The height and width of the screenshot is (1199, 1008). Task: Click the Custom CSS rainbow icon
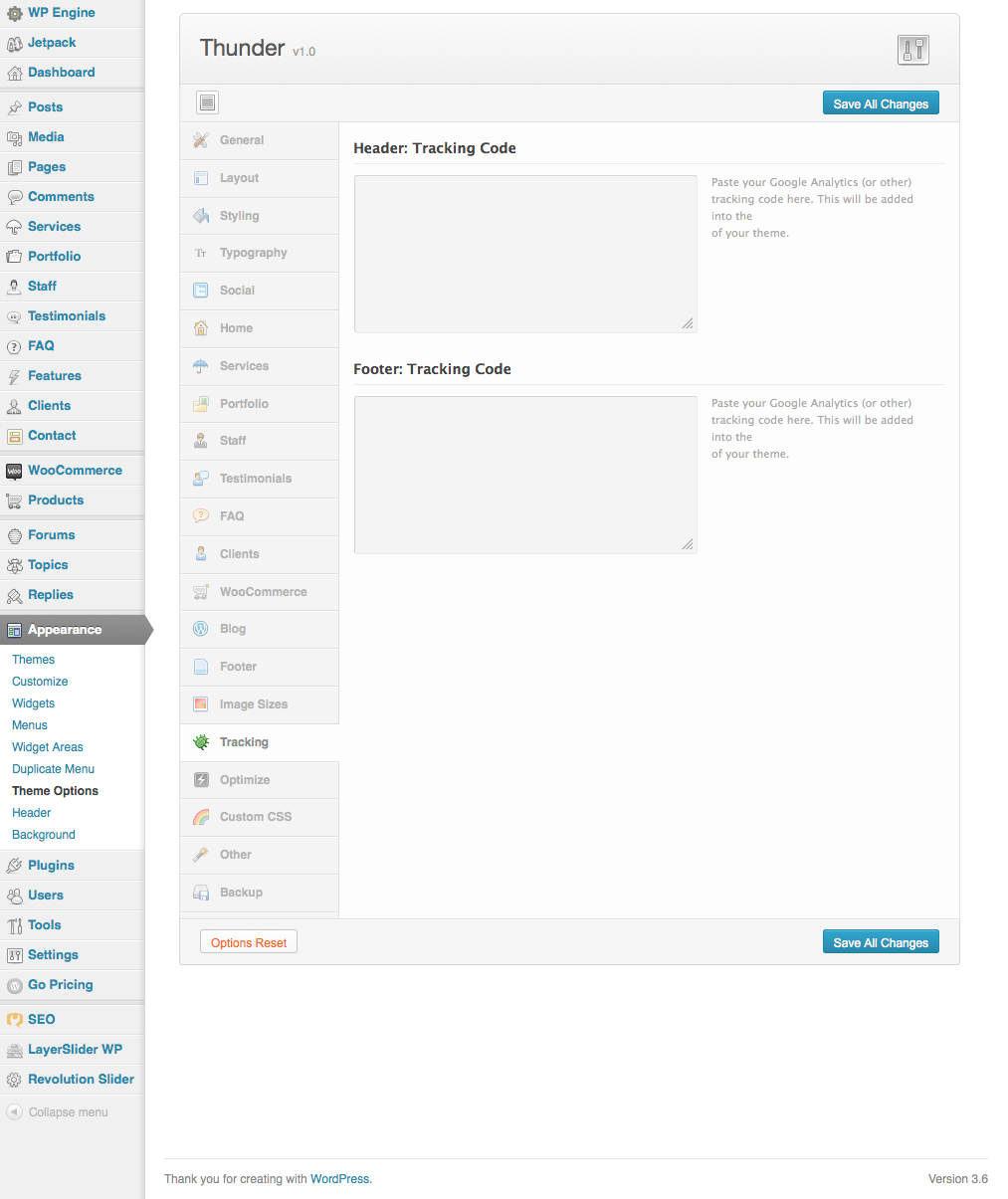pos(201,817)
